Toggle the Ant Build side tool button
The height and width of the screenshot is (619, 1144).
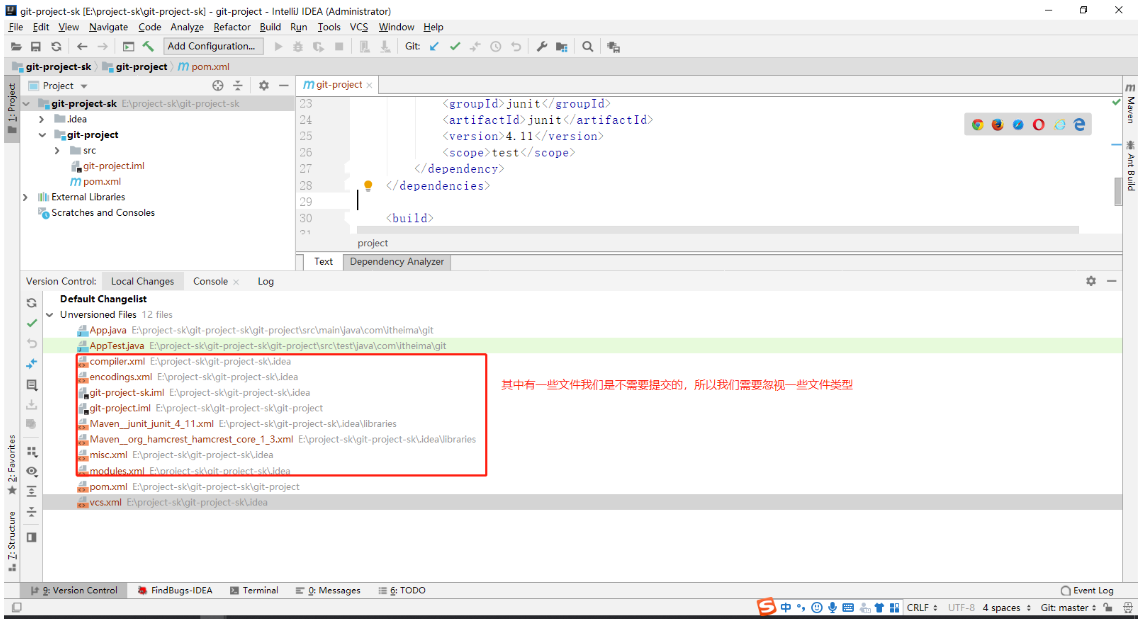point(1130,166)
